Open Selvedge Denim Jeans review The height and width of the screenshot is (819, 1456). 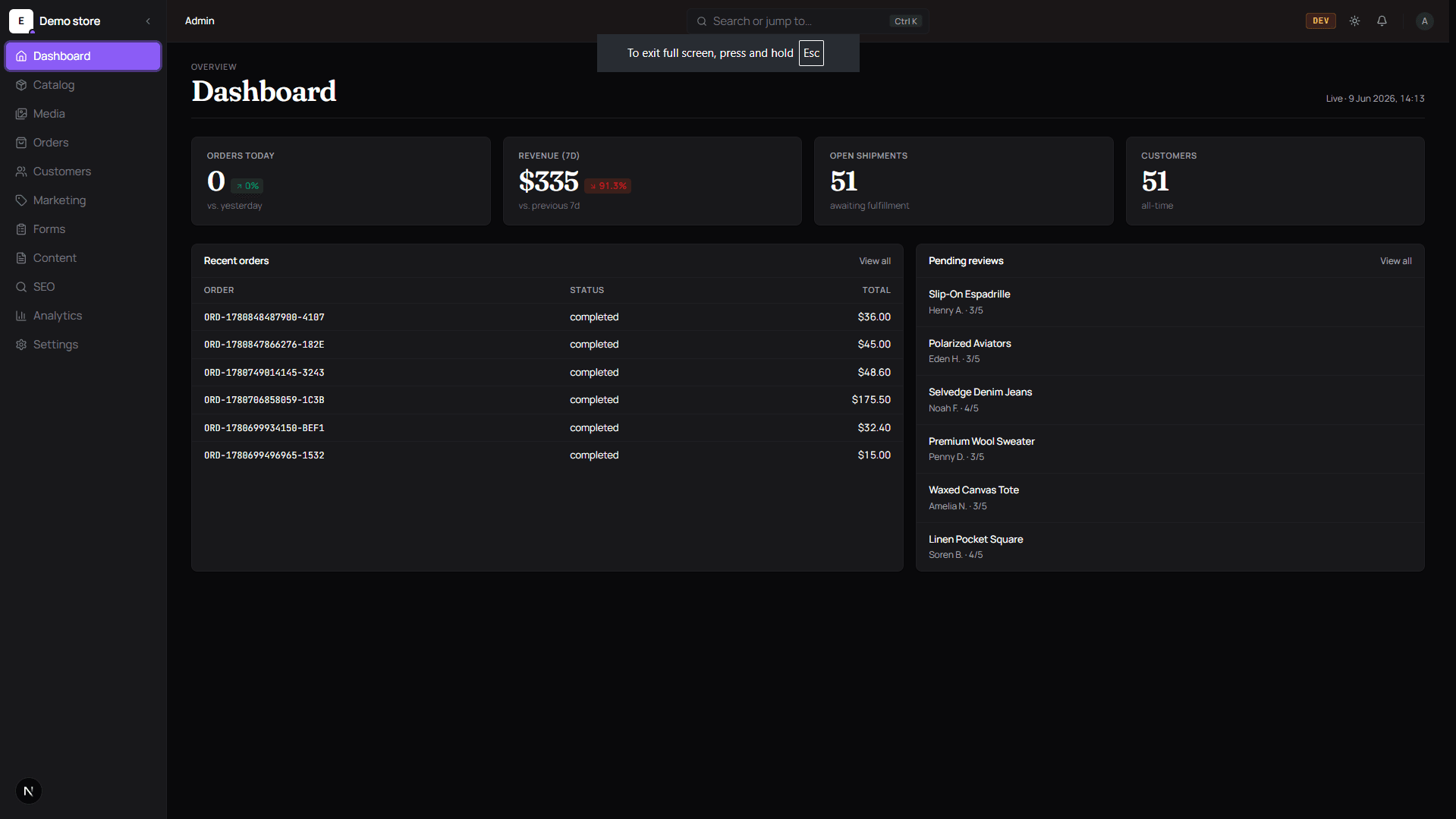[1170, 400]
